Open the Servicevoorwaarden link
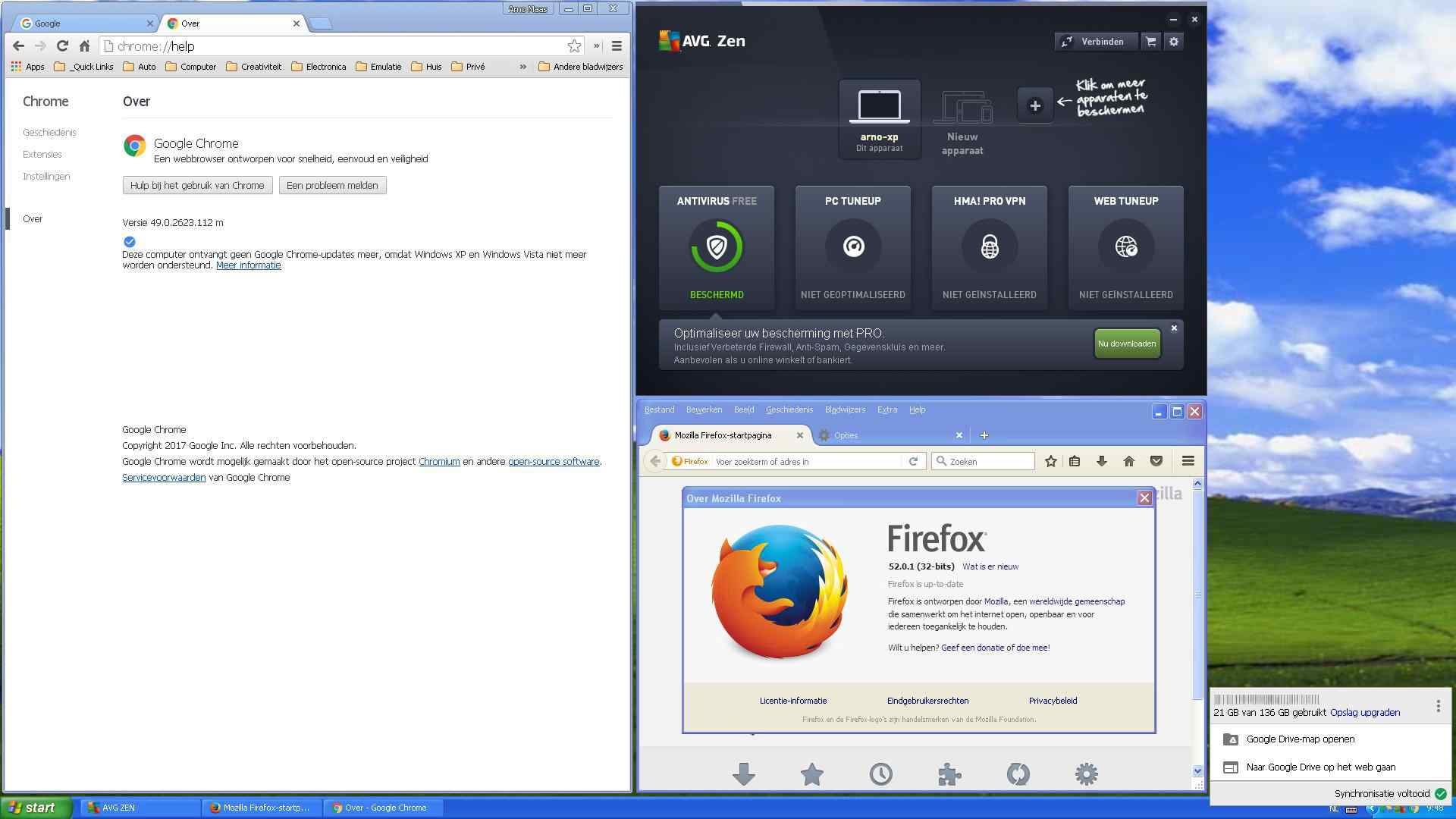Screen dimensions: 1456x819 pyautogui.click(x=164, y=477)
